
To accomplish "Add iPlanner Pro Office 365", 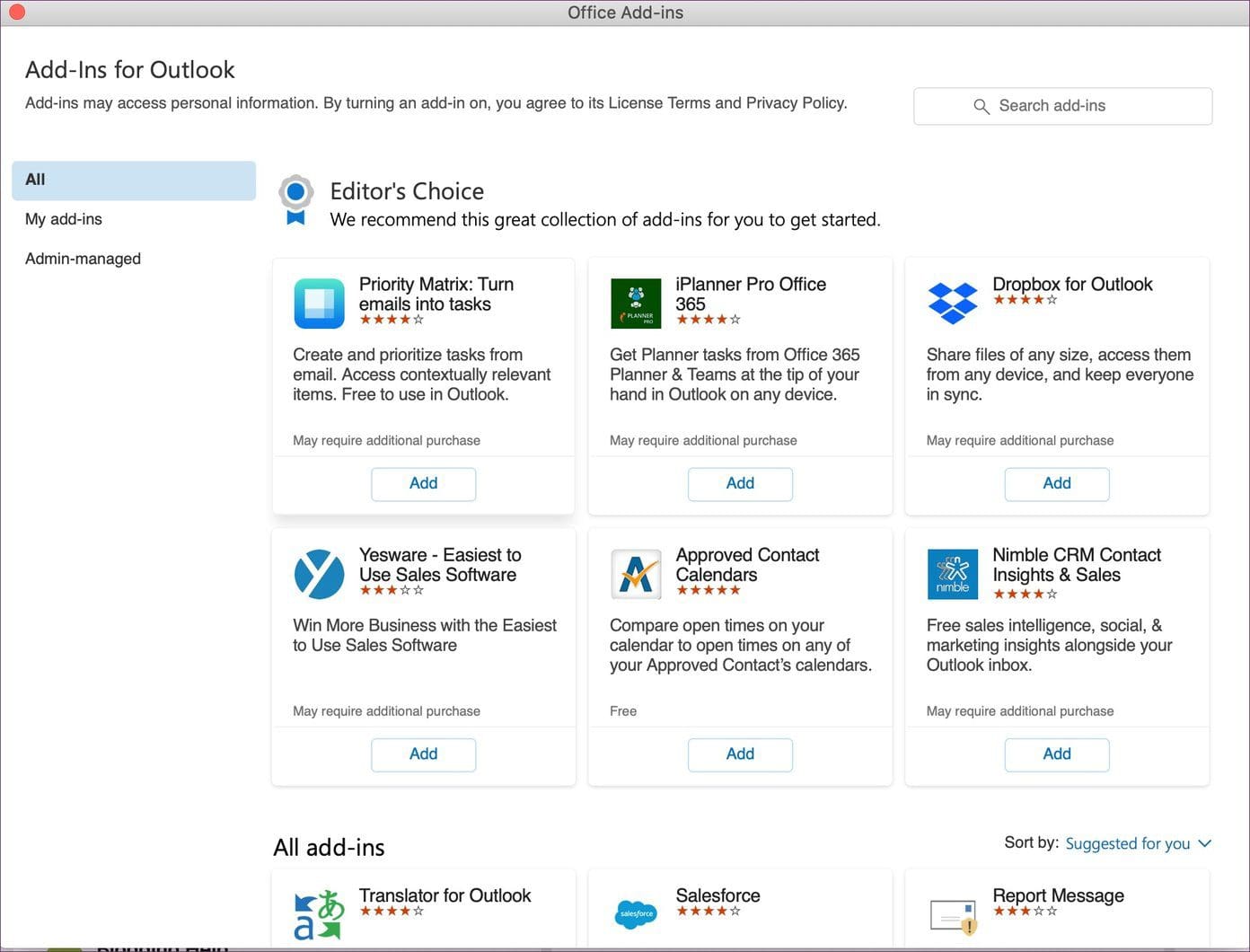I will [740, 483].
